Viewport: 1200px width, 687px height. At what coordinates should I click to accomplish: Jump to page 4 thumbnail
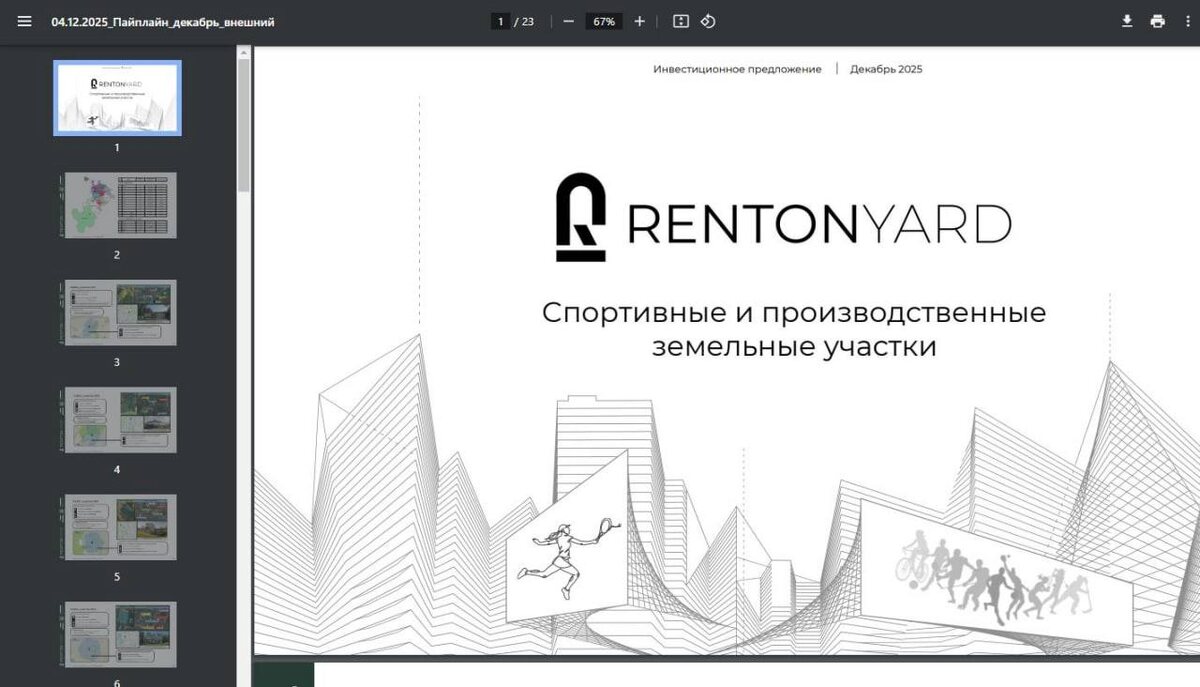tap(121, 420)
